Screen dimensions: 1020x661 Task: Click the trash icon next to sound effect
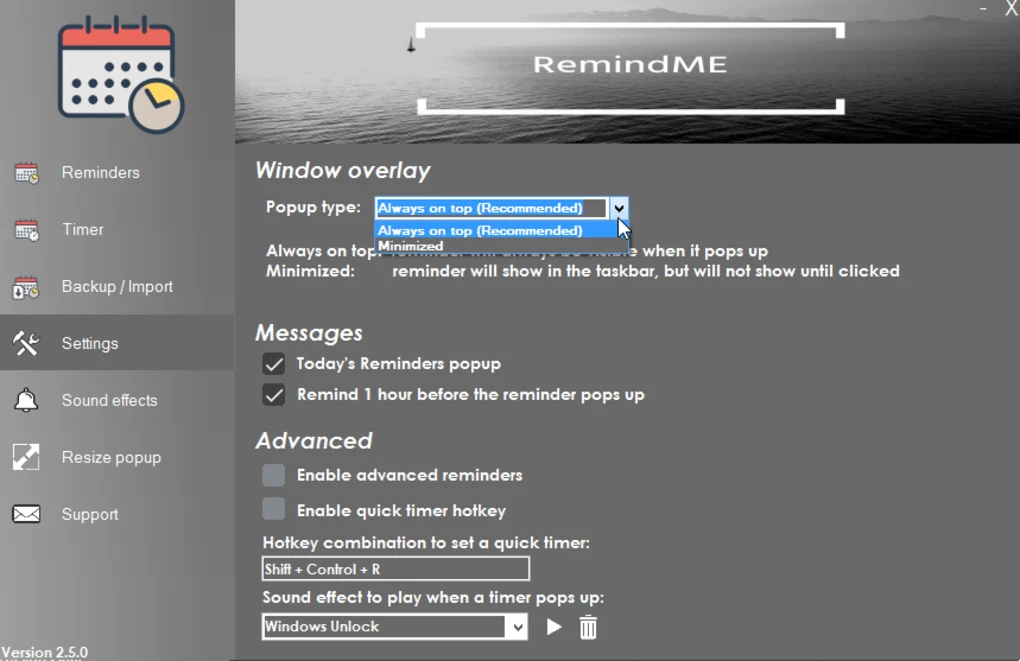pyautogui.click(x=588, y=627)
